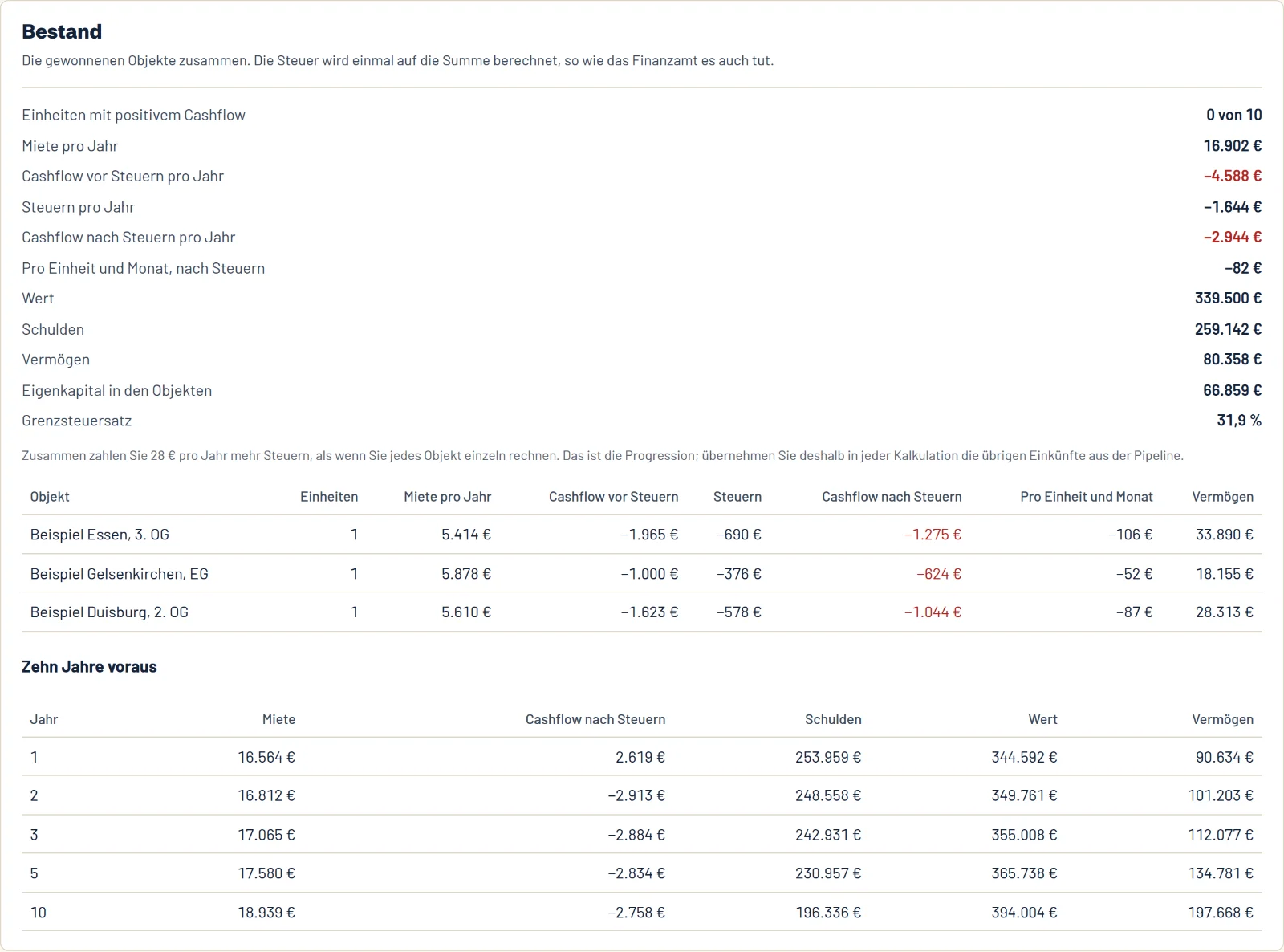1284x952 pixels.
Task: Click the Vermögen value 80.358 €
Action: [x=1232, y=360]
